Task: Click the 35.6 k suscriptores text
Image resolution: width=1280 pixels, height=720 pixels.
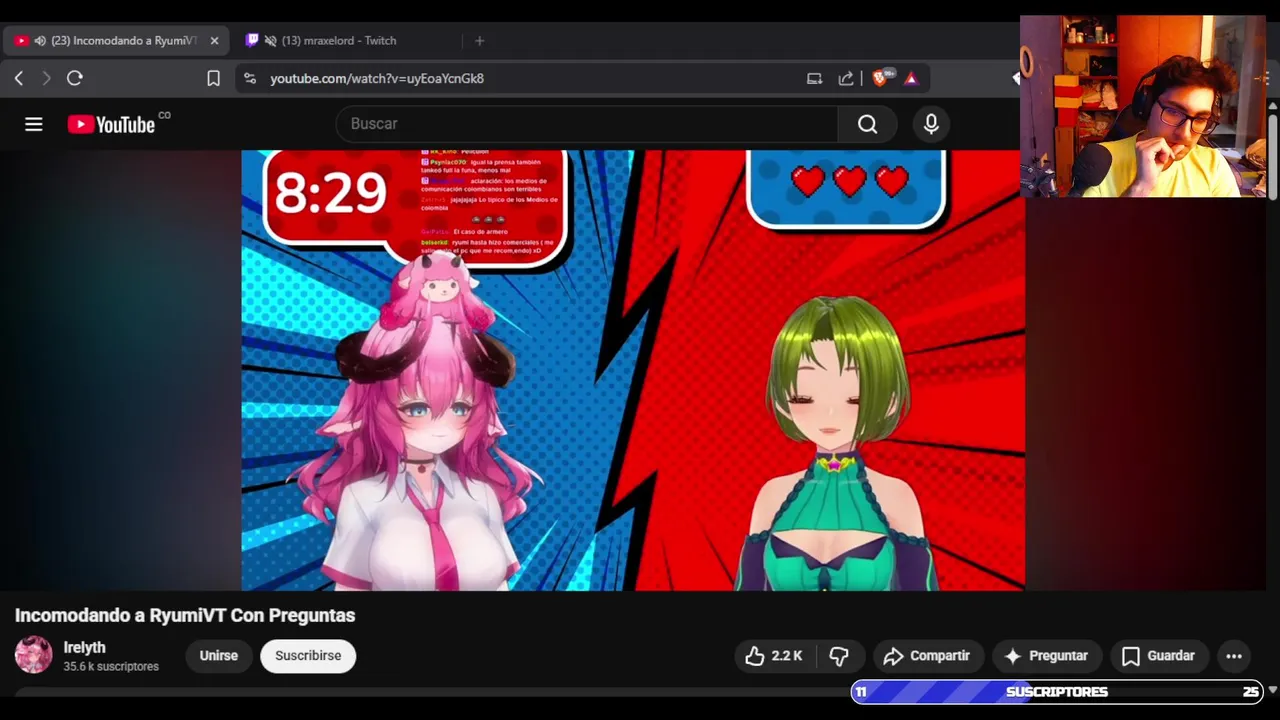Action: (111, 667)
